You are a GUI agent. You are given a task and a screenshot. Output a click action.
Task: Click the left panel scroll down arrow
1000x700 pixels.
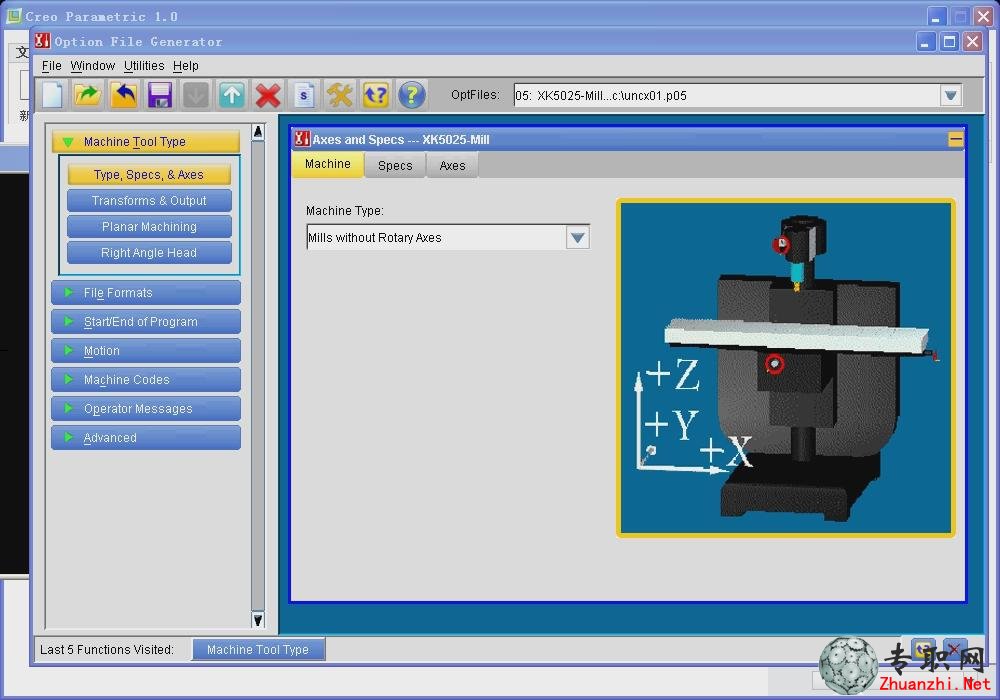pos(258,620)
